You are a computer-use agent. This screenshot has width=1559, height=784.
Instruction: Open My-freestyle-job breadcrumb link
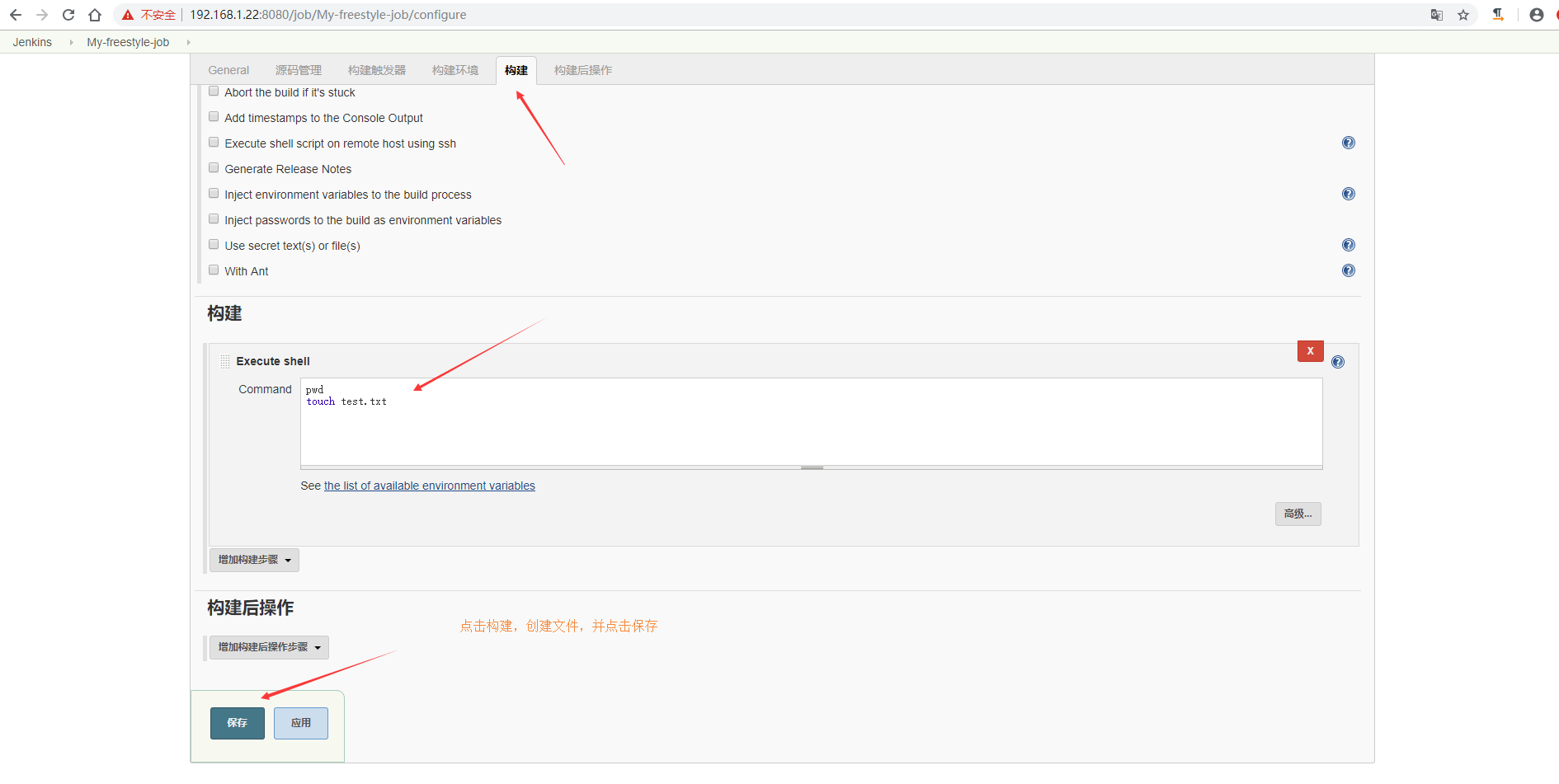(x=128, y=42)
